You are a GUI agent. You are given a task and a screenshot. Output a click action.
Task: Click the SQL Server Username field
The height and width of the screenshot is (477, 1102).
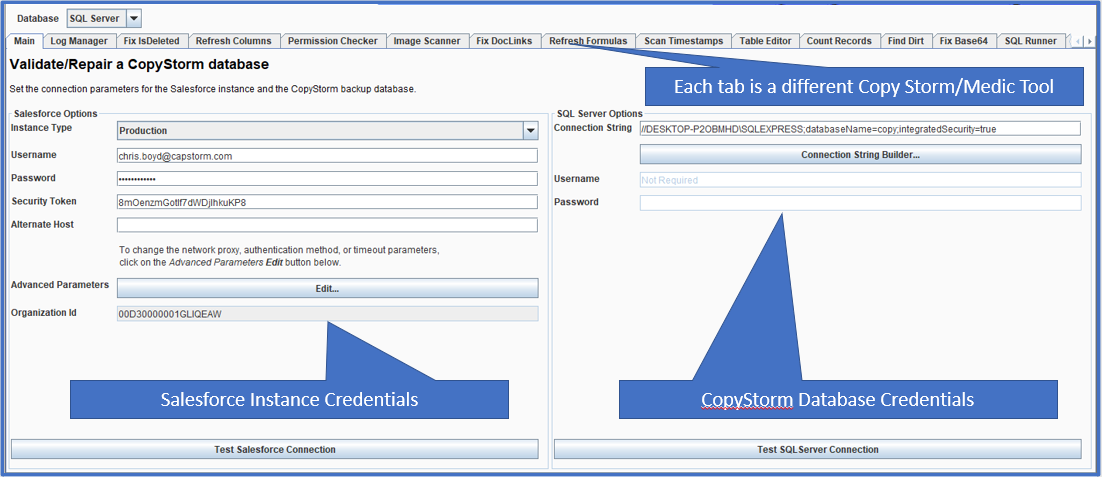(x=860, y=180)
